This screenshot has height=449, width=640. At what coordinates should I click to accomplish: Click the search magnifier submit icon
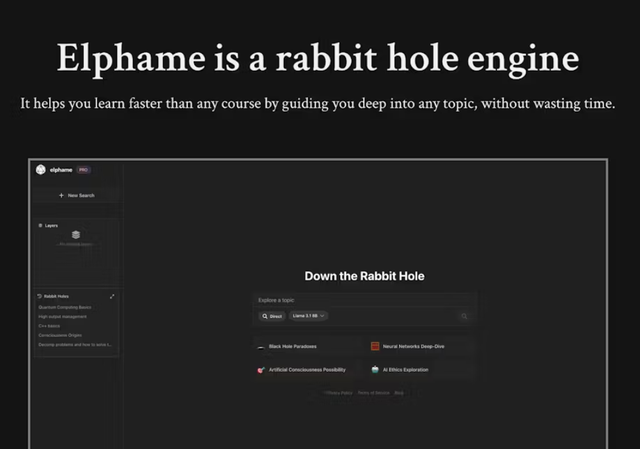pos(464,316)
